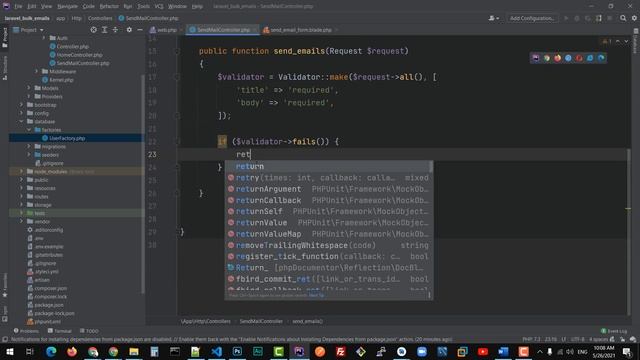640x360 pixels.
Task: Open IDE settings gear in toolbar
Action: pyautogui.click(x=634, y=18)
